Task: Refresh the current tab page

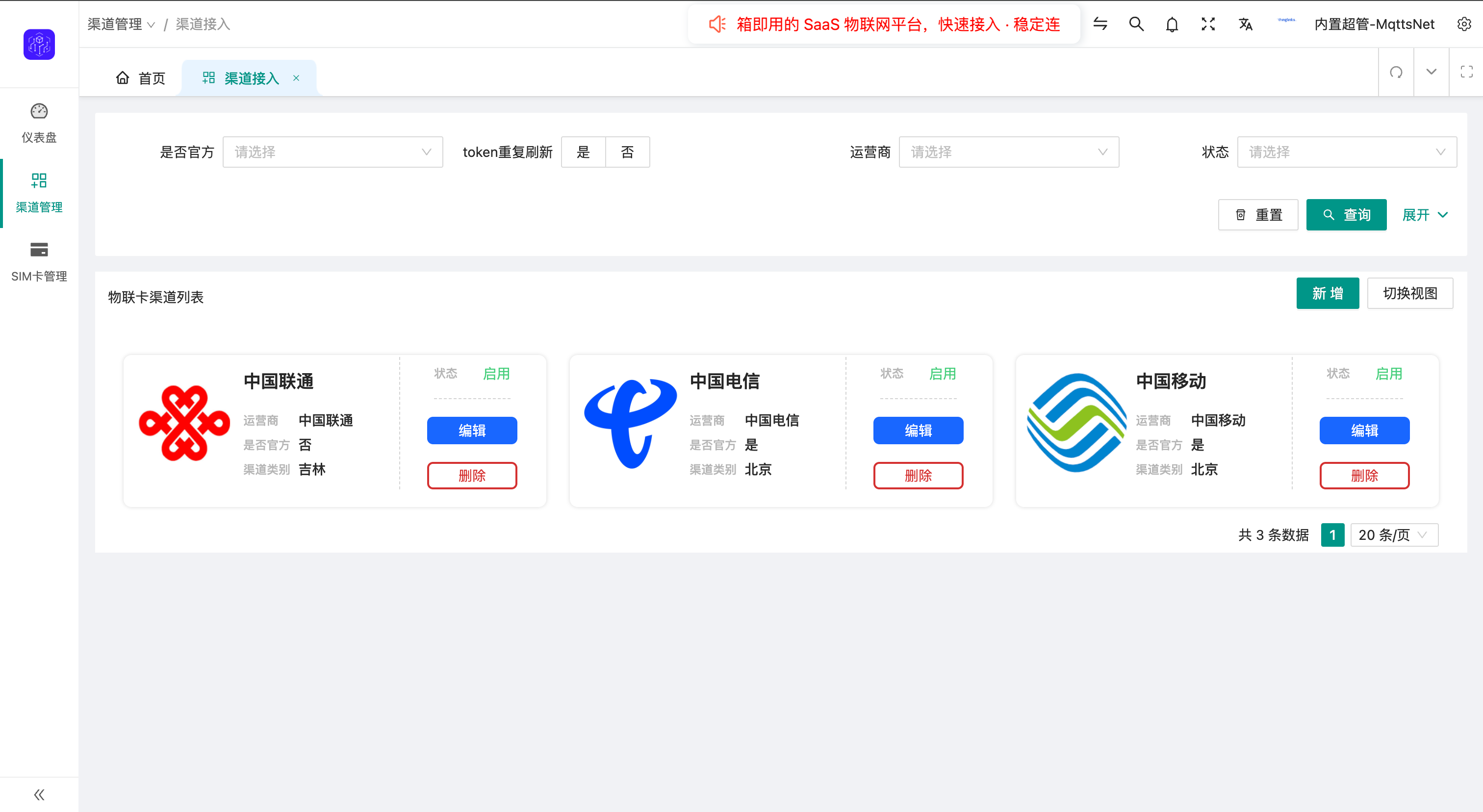Action: (x=1396, y=73)
